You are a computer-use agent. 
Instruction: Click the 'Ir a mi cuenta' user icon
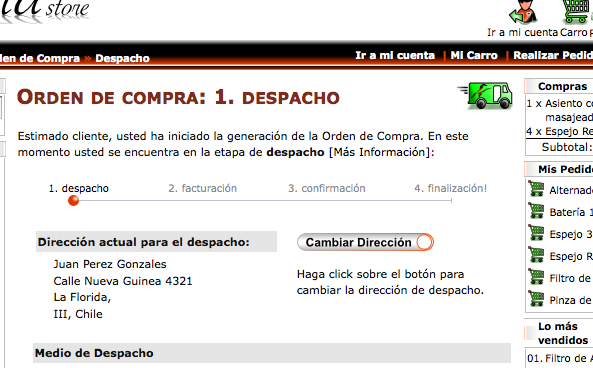524,12
